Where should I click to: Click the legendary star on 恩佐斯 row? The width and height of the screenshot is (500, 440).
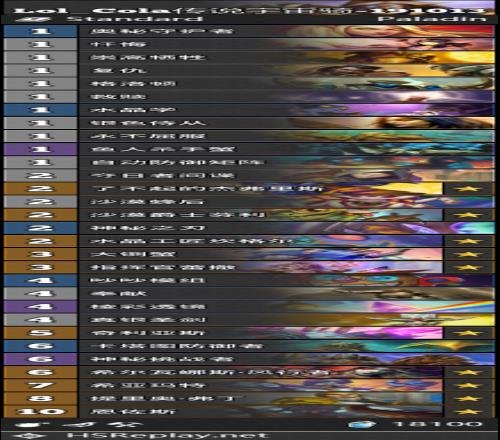(x=468, y=412)
